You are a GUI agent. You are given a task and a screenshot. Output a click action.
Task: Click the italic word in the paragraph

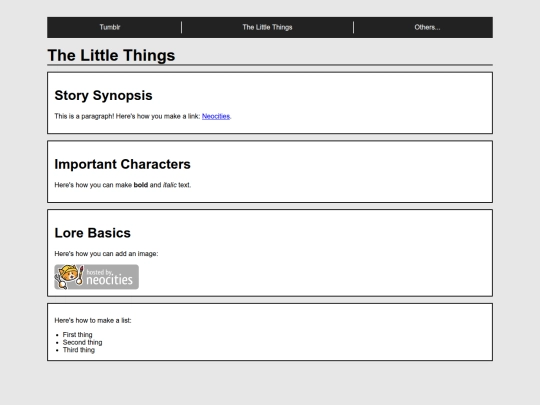point(169,185)
